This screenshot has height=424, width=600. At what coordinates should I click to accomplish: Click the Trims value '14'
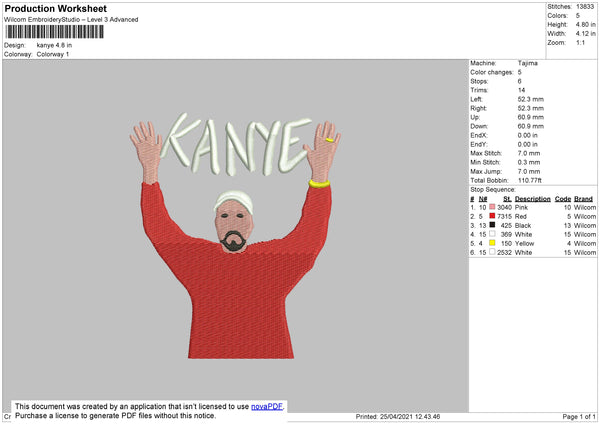522,90
